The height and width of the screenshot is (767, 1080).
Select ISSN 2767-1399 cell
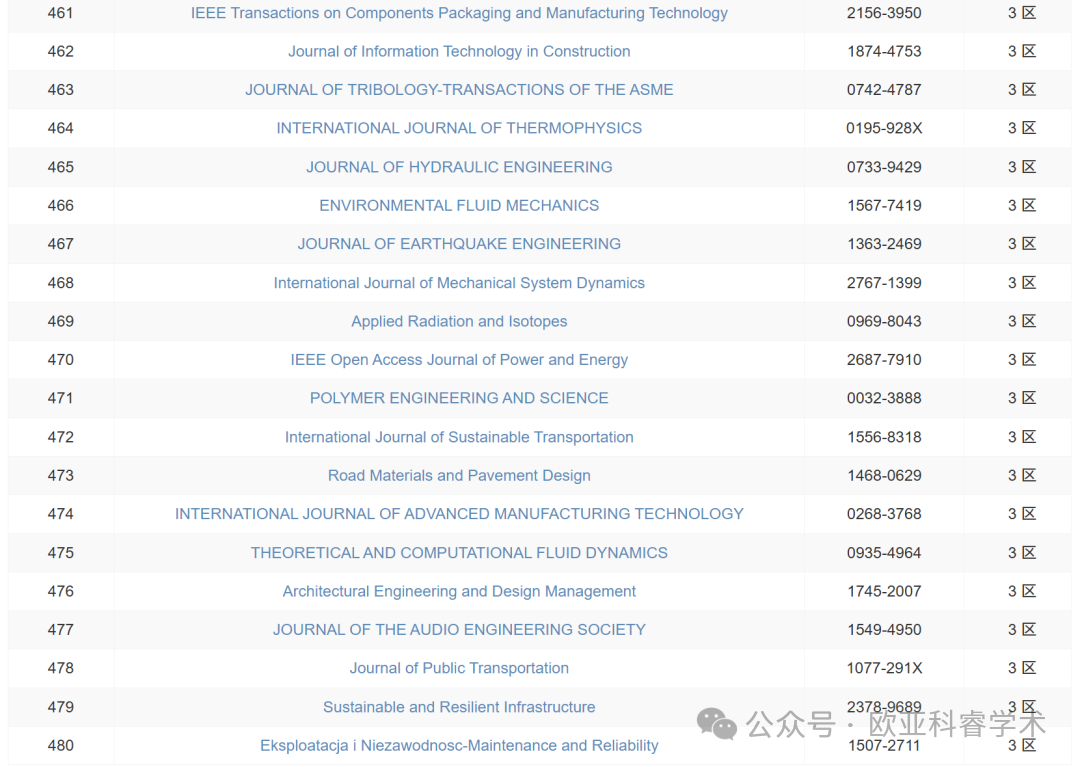coord(884,283)
